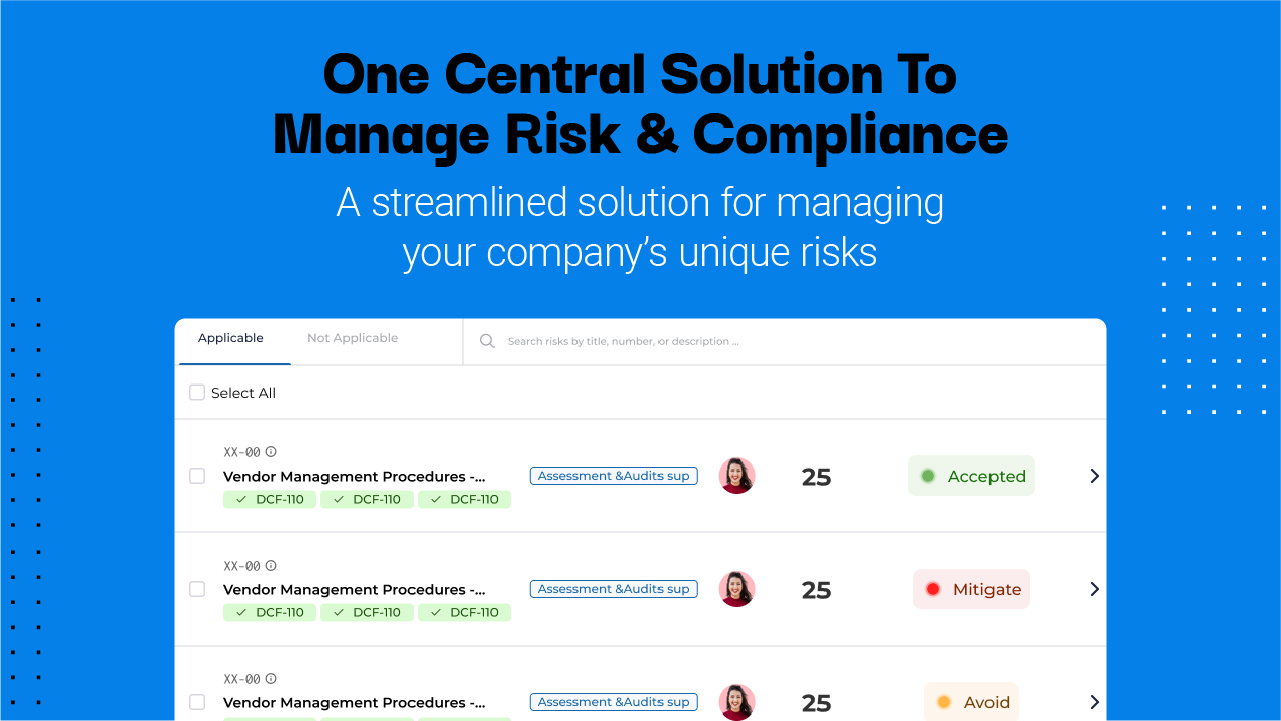Switch to the Not Applicable tab

tap(352, 338)
